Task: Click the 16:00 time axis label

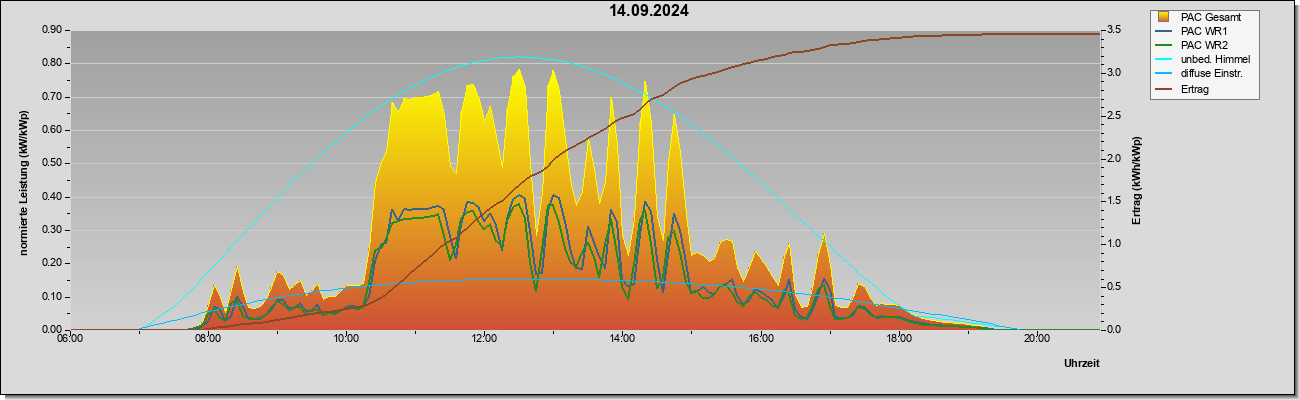Action: (x=760, y=338)
